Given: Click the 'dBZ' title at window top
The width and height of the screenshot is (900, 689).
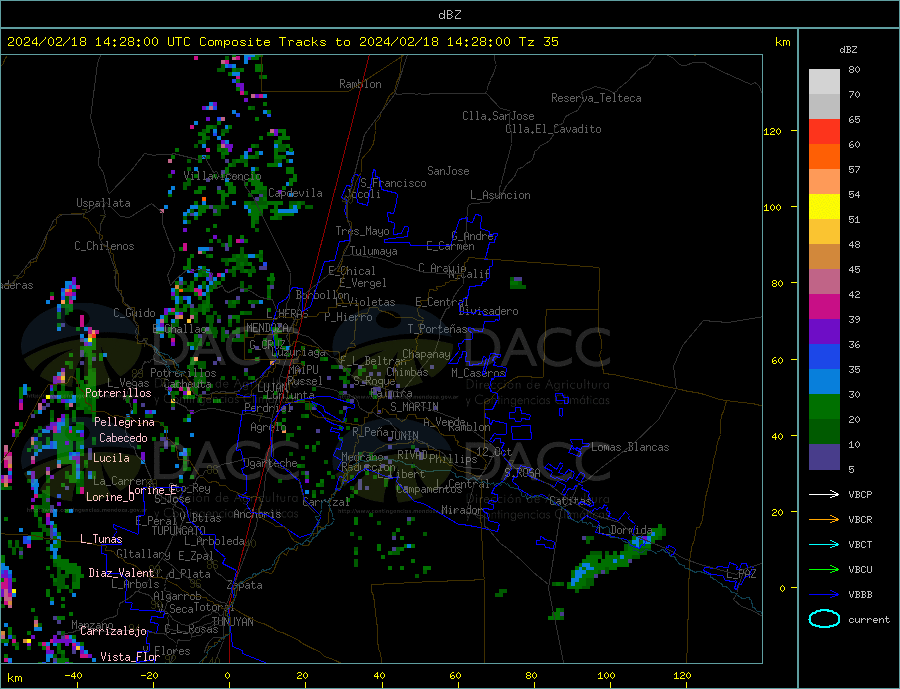Looking at the screenshot, I should click(x=449, y=15).
